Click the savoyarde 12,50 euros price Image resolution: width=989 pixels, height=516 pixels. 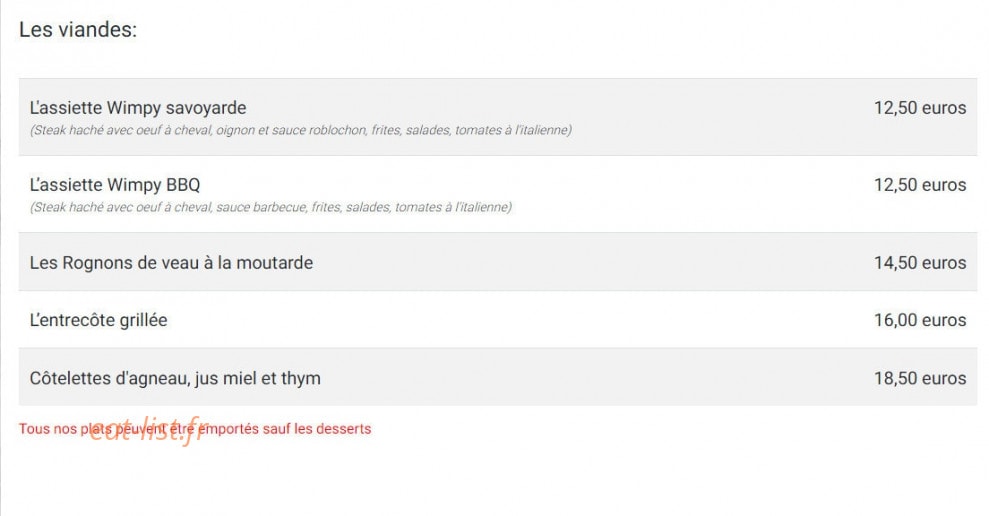point(920,108)
